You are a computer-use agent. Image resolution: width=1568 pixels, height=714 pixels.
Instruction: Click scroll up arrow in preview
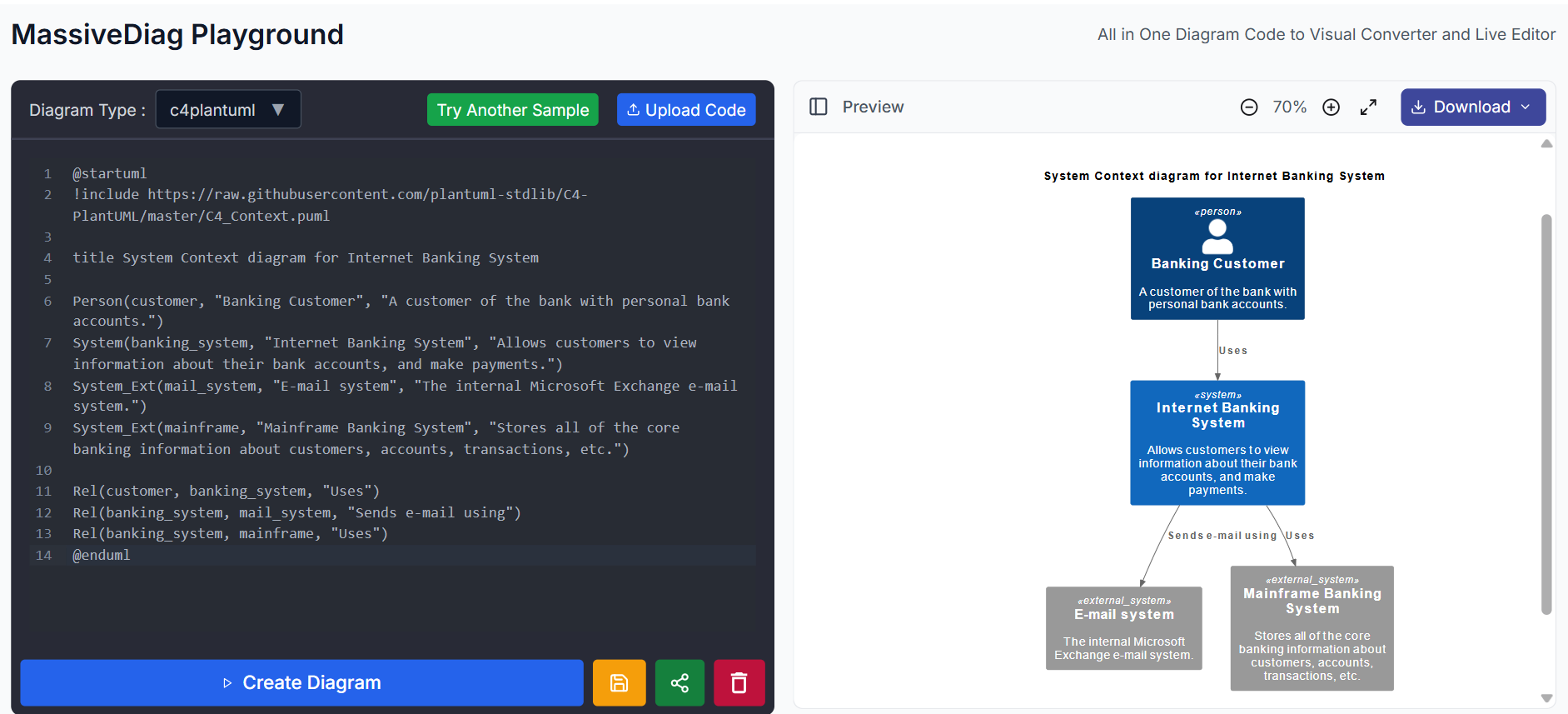point(1546,144)
